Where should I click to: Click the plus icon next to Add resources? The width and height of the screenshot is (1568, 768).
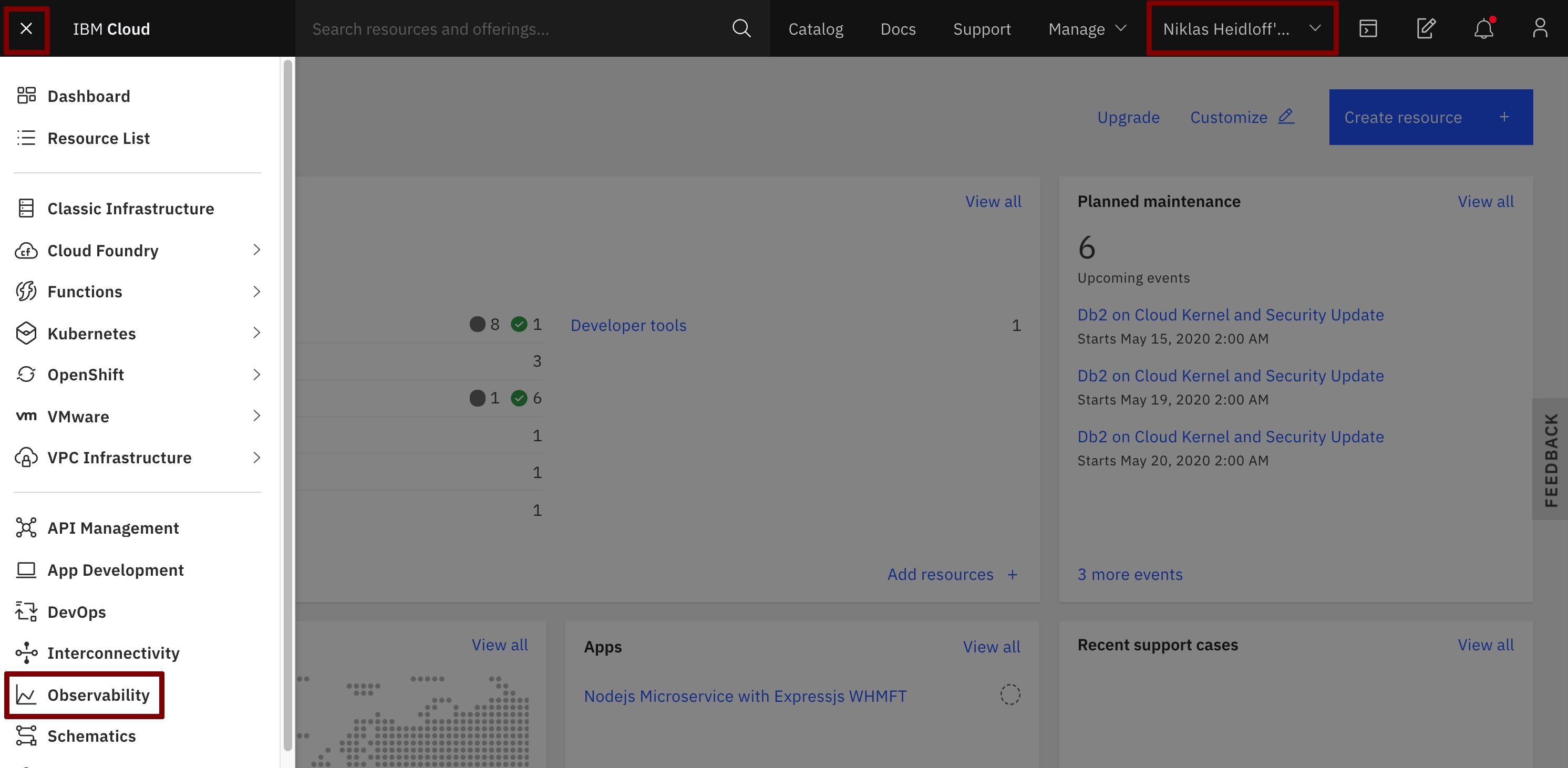(x=1012, y=575)
